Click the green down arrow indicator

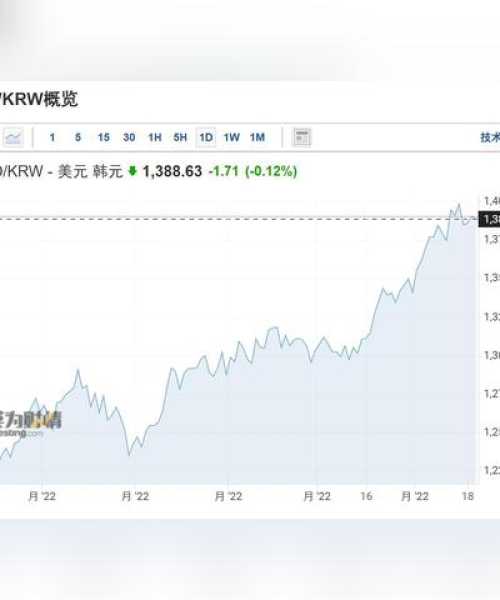132,171
